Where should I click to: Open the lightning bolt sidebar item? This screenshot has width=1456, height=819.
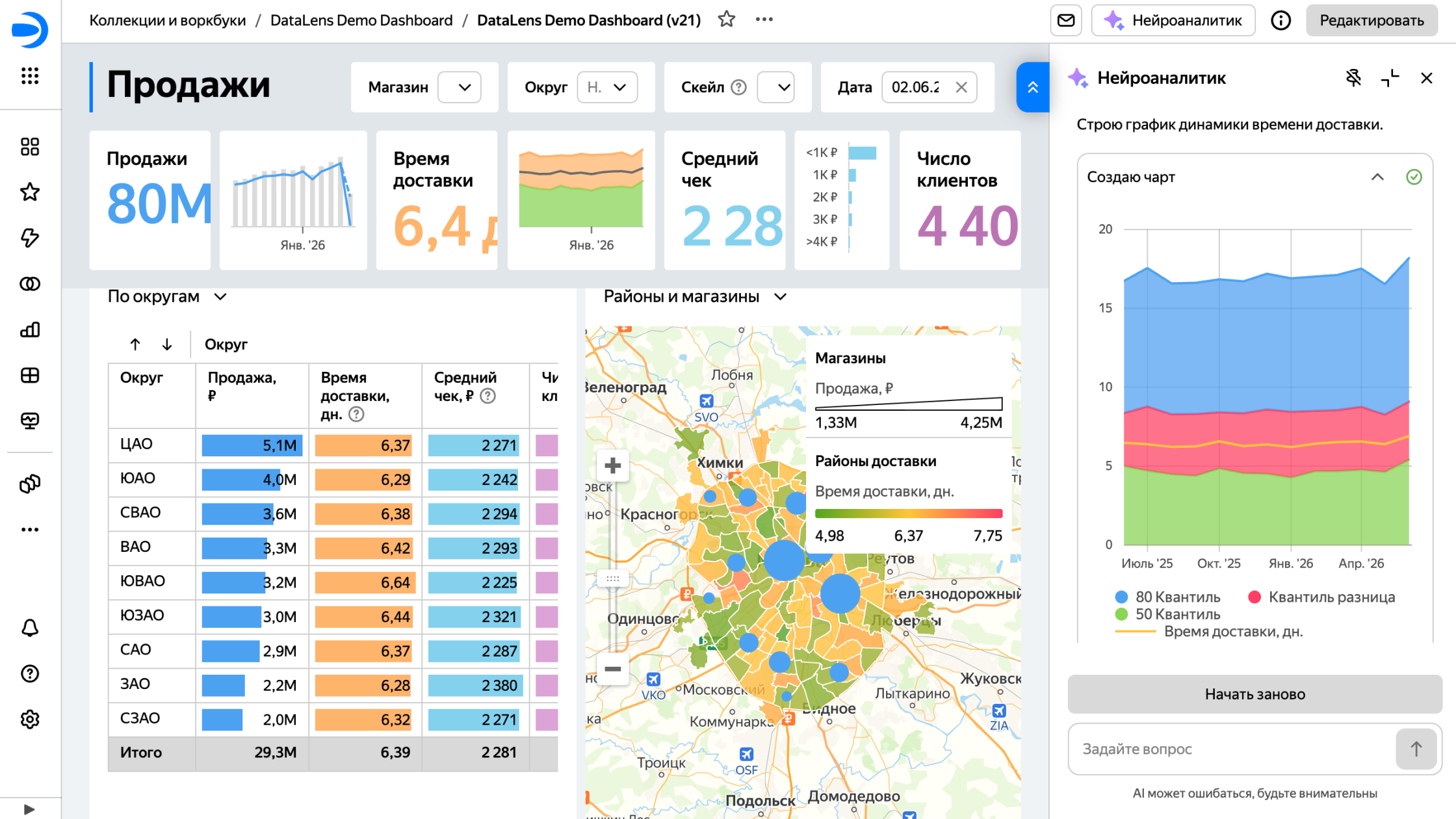click(30, 238)
